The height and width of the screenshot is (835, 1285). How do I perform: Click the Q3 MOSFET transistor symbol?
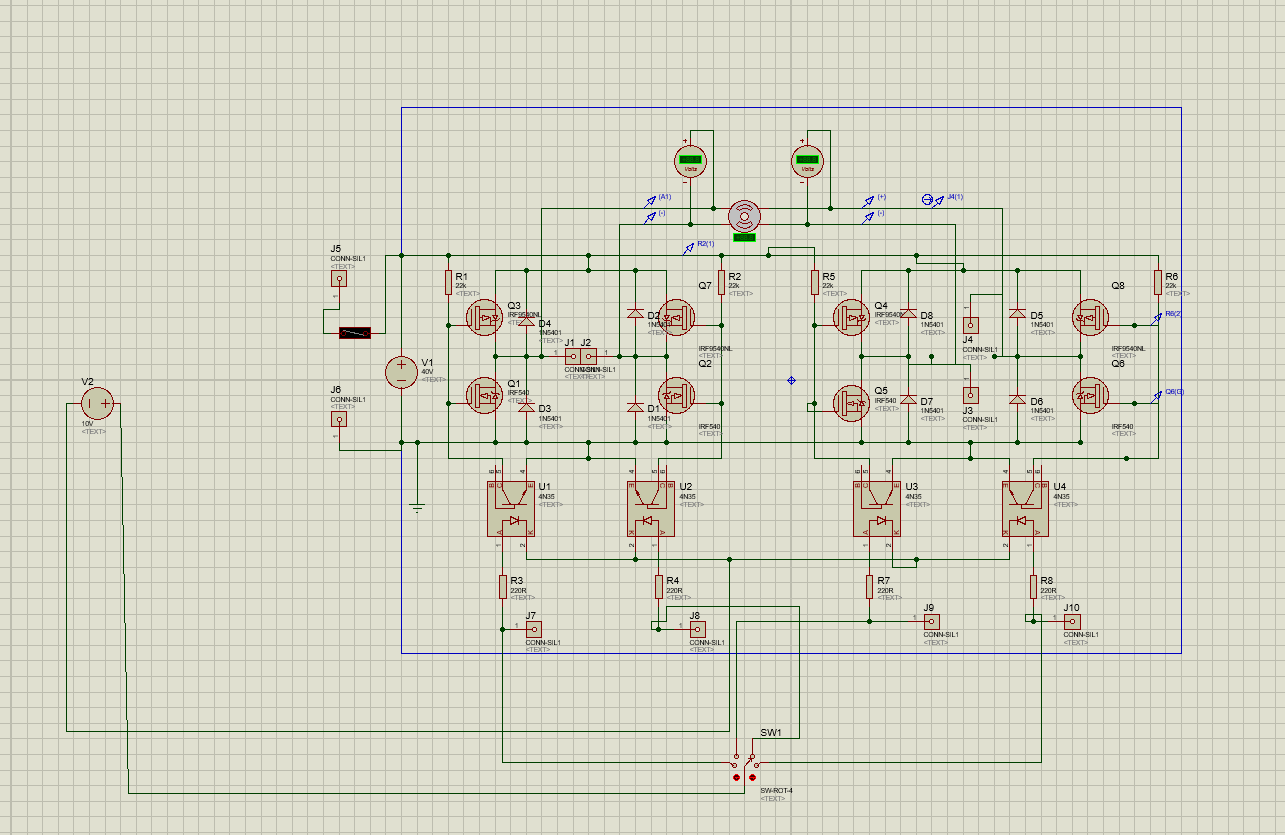[484, 317]
